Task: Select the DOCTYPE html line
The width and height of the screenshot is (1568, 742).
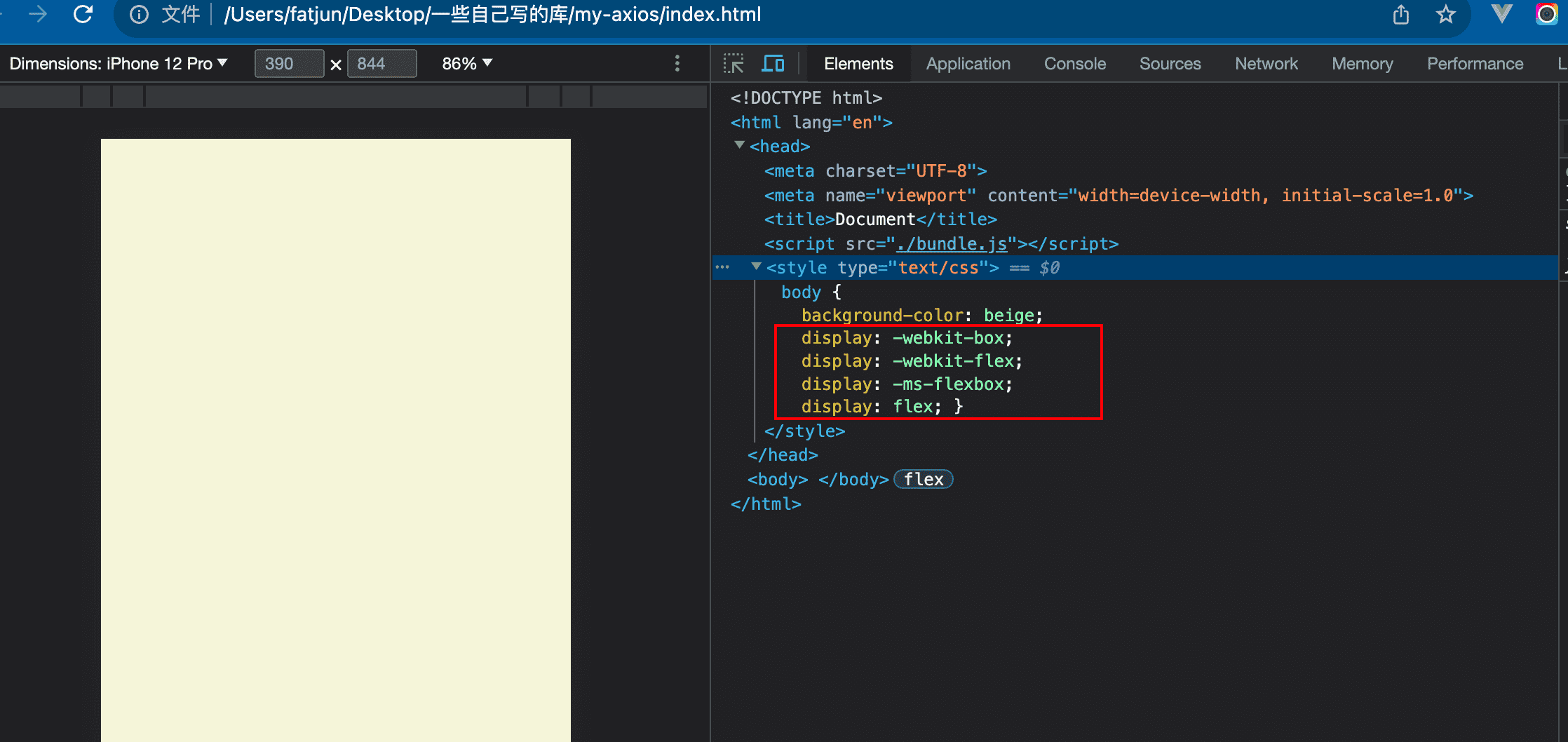Action: [806, 97]
